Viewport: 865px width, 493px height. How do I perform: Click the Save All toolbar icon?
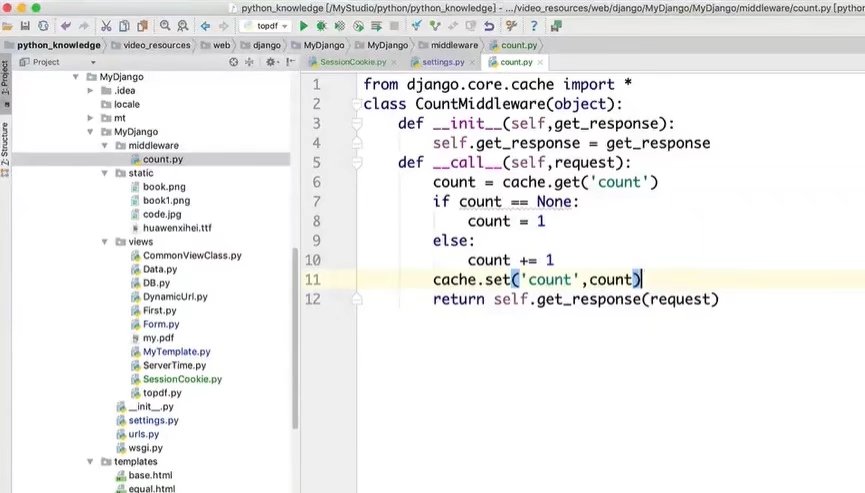tap(25, 26)
